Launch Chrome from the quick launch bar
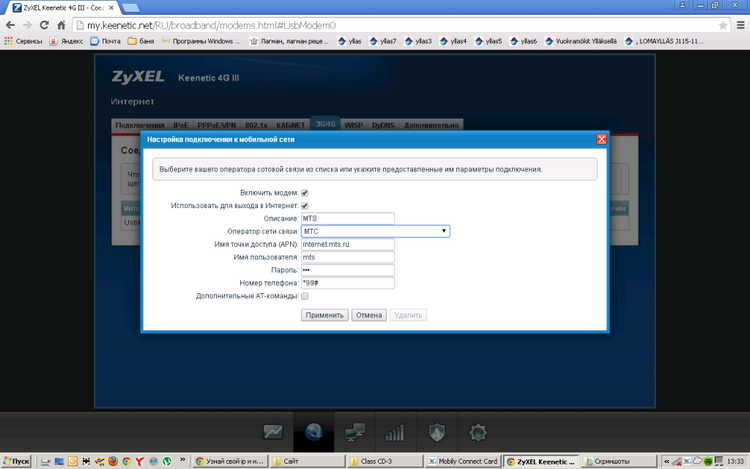Viewport: 750px width, 469px height. [126, 461]
